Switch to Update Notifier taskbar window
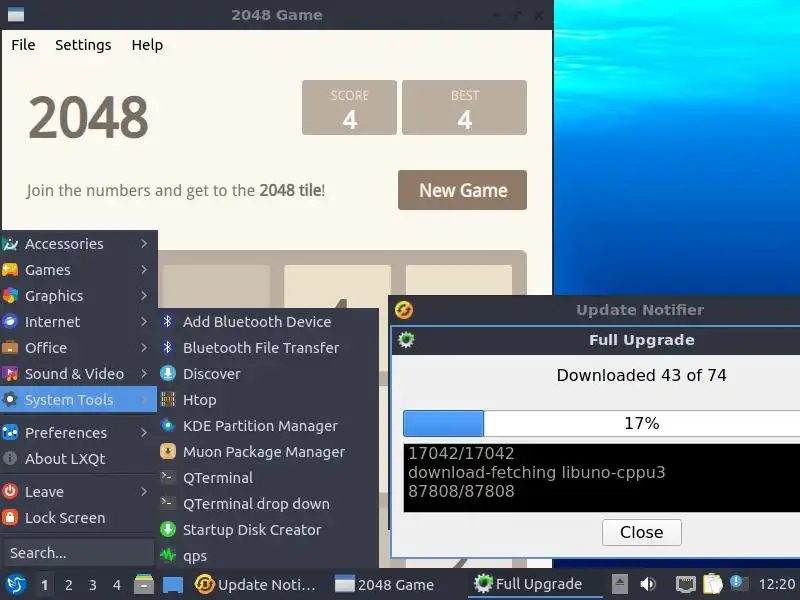Screen dimensions: 800x600 (255, 584)
